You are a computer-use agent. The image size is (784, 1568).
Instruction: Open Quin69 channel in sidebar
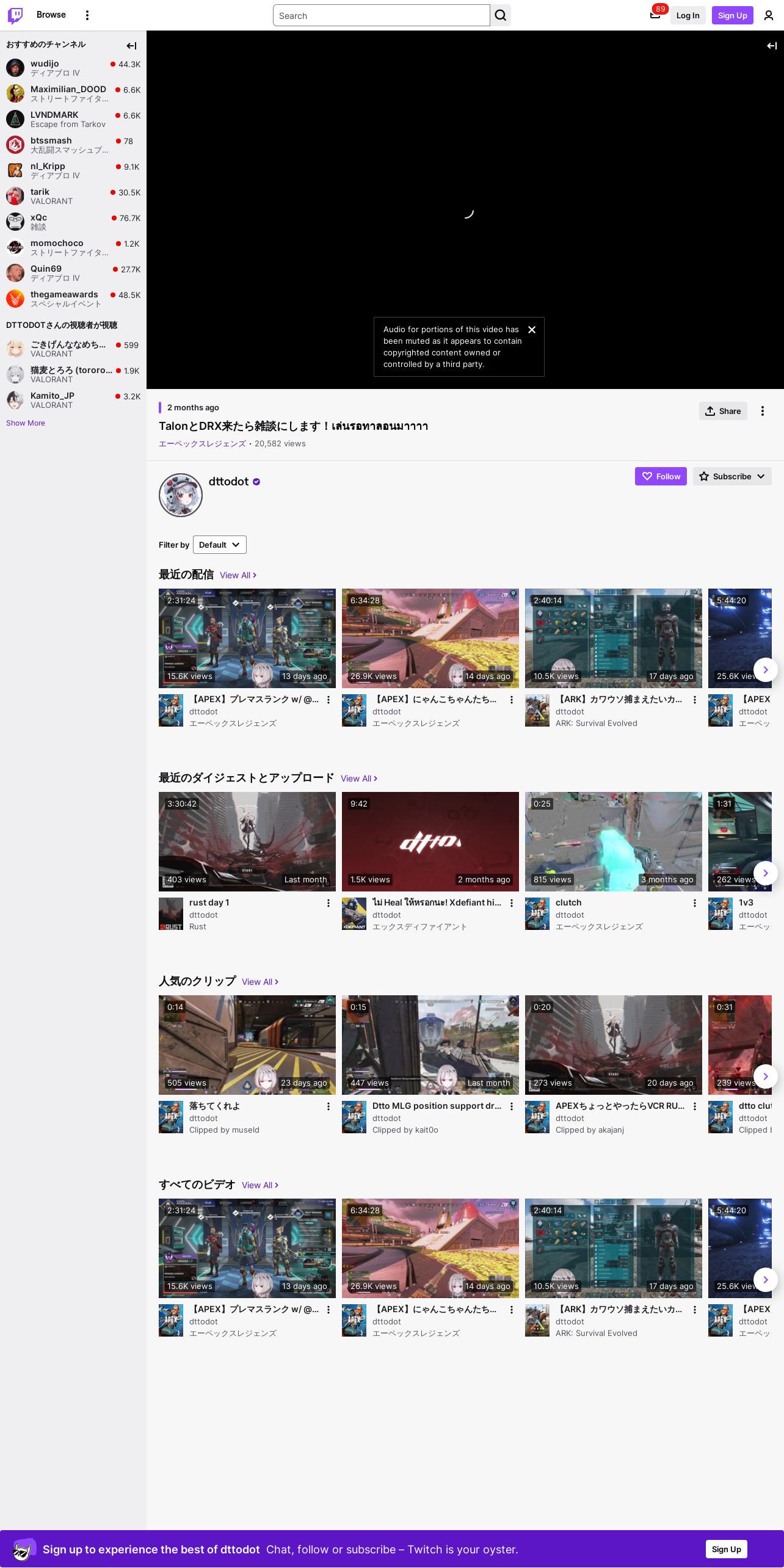pos(73,273)
